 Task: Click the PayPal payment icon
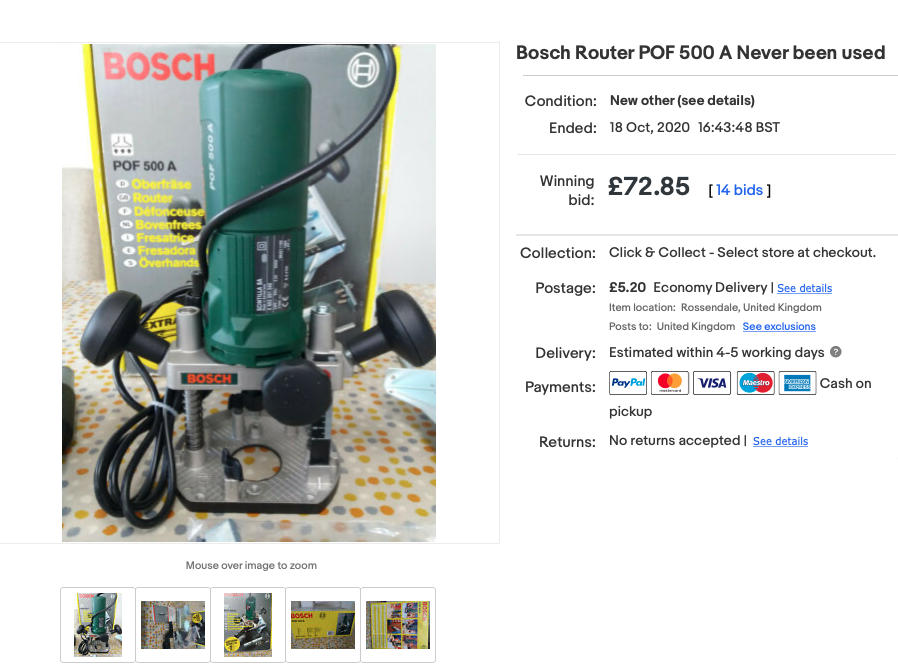pyautogui.click(x=628, y=383)
